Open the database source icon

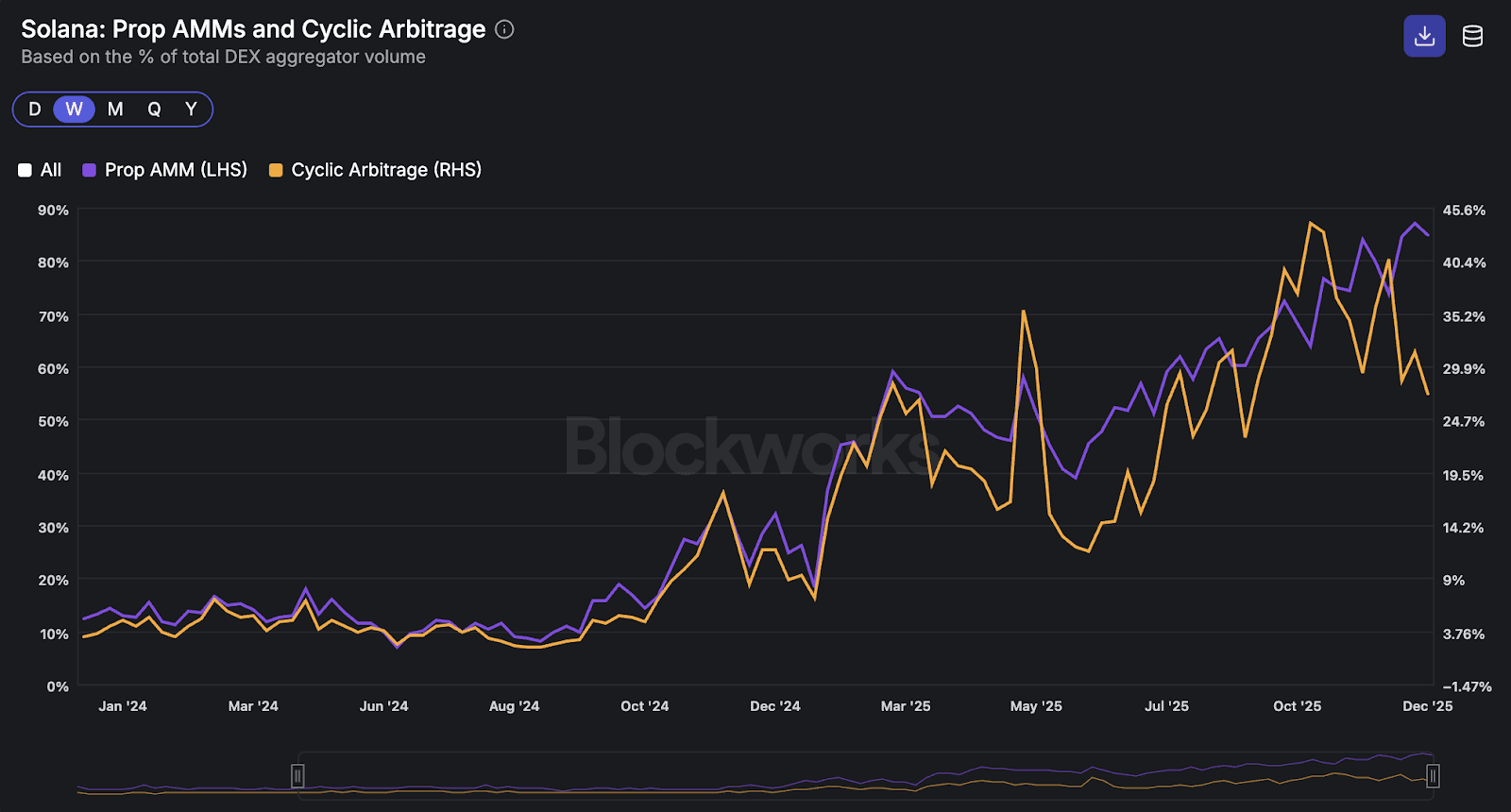[1472, 36]
